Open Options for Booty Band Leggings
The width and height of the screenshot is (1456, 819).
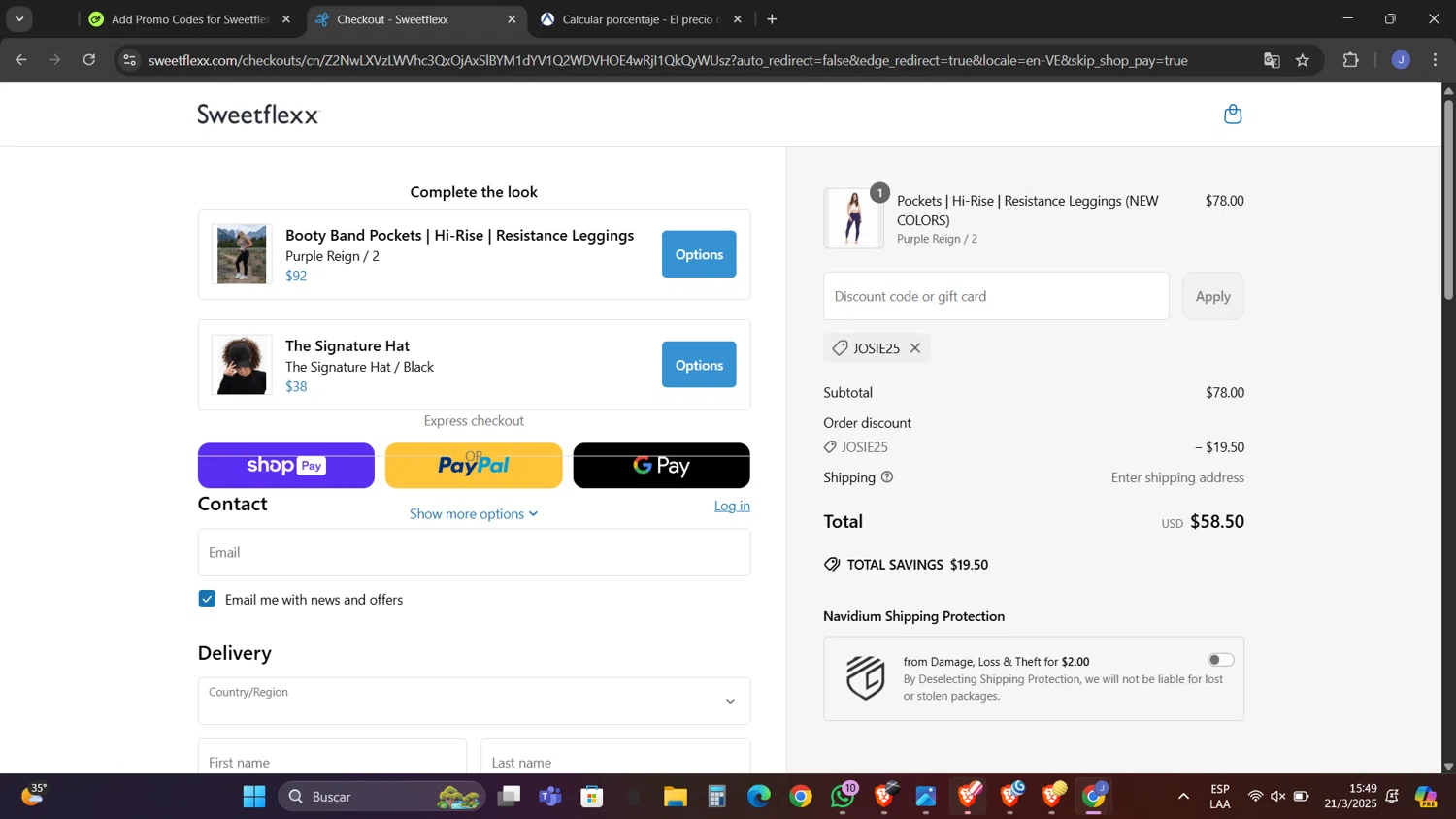click(699, 254)
